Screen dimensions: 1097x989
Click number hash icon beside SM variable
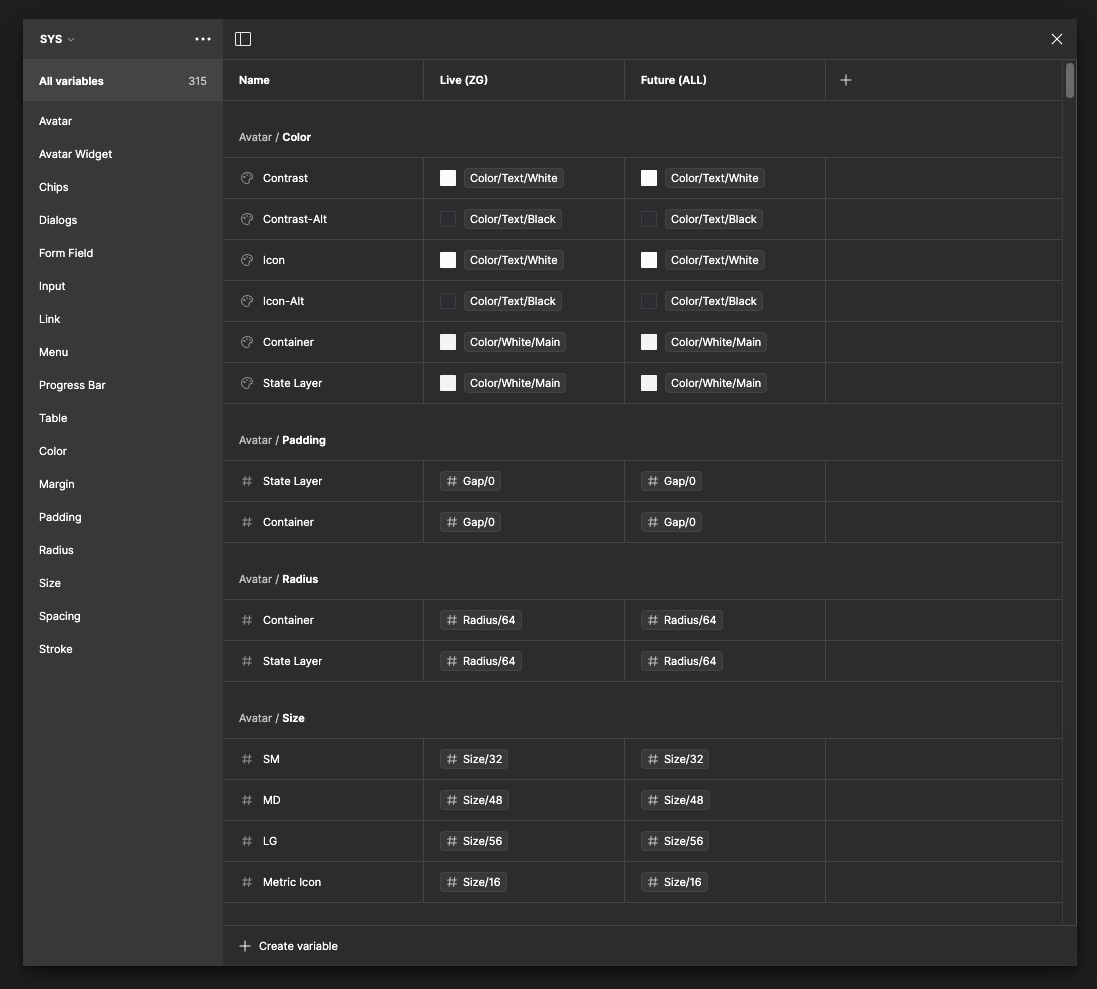tap(247, 759)
